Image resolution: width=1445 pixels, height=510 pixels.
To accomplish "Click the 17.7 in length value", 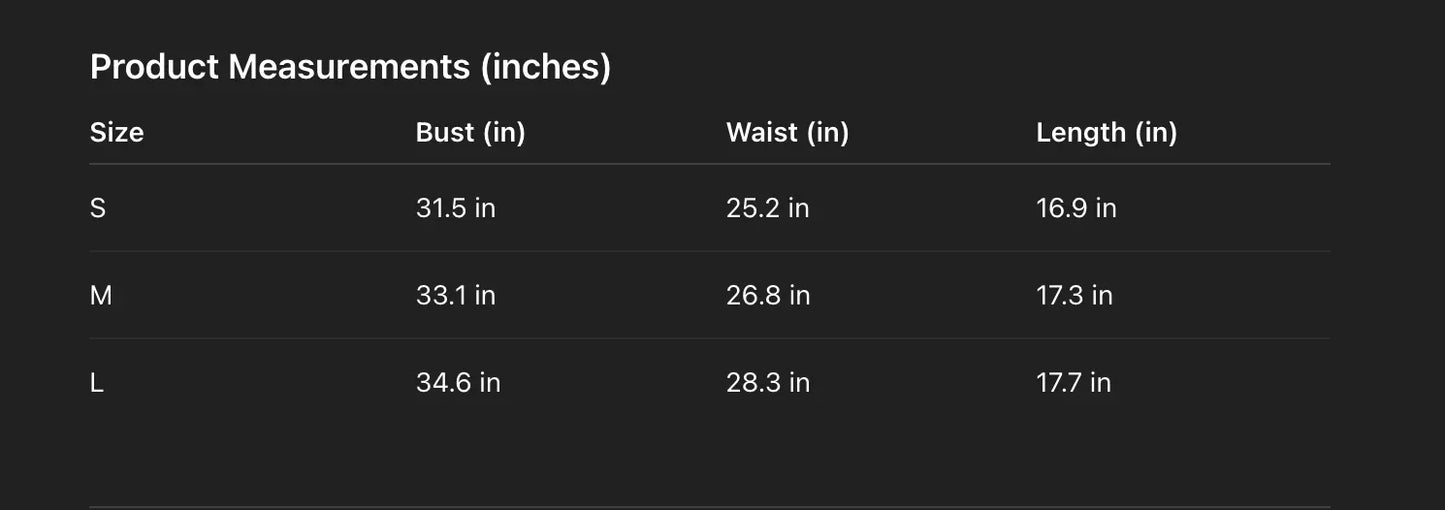I will pyautogui.click(x=1073, y=382).
